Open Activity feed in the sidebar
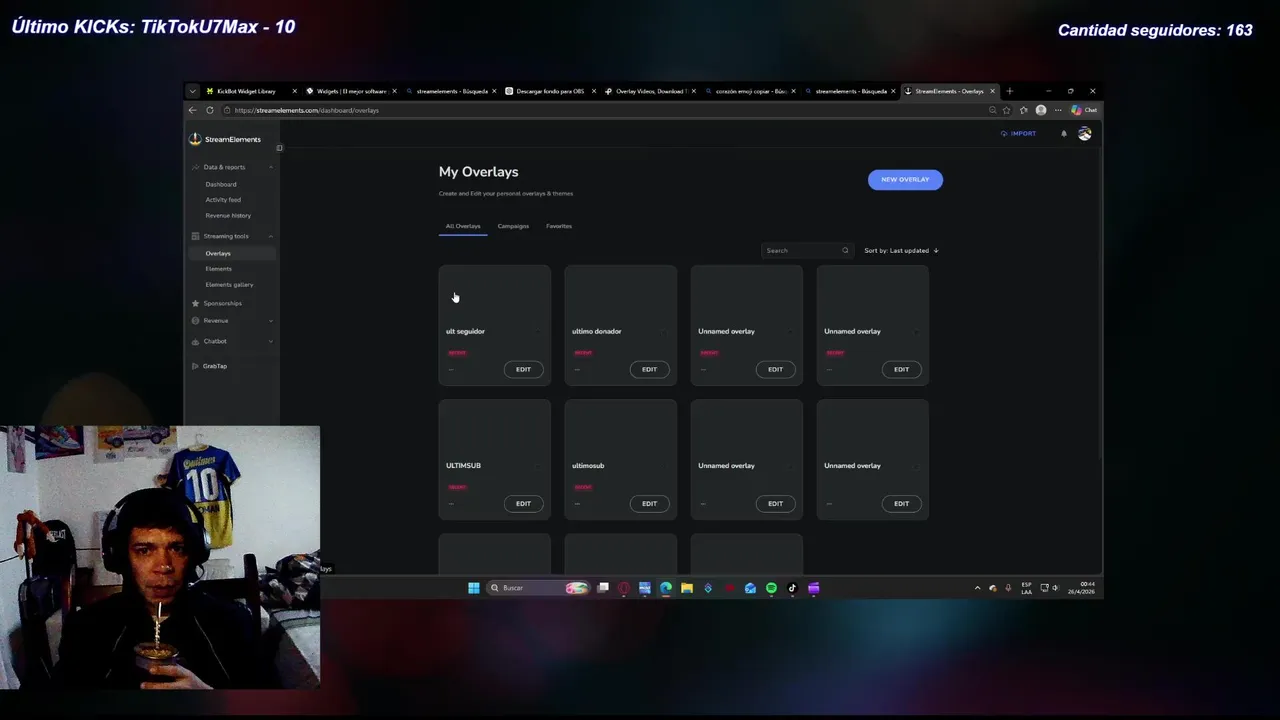Screen dimensions: 1280x720 click(x=223, y=200)
